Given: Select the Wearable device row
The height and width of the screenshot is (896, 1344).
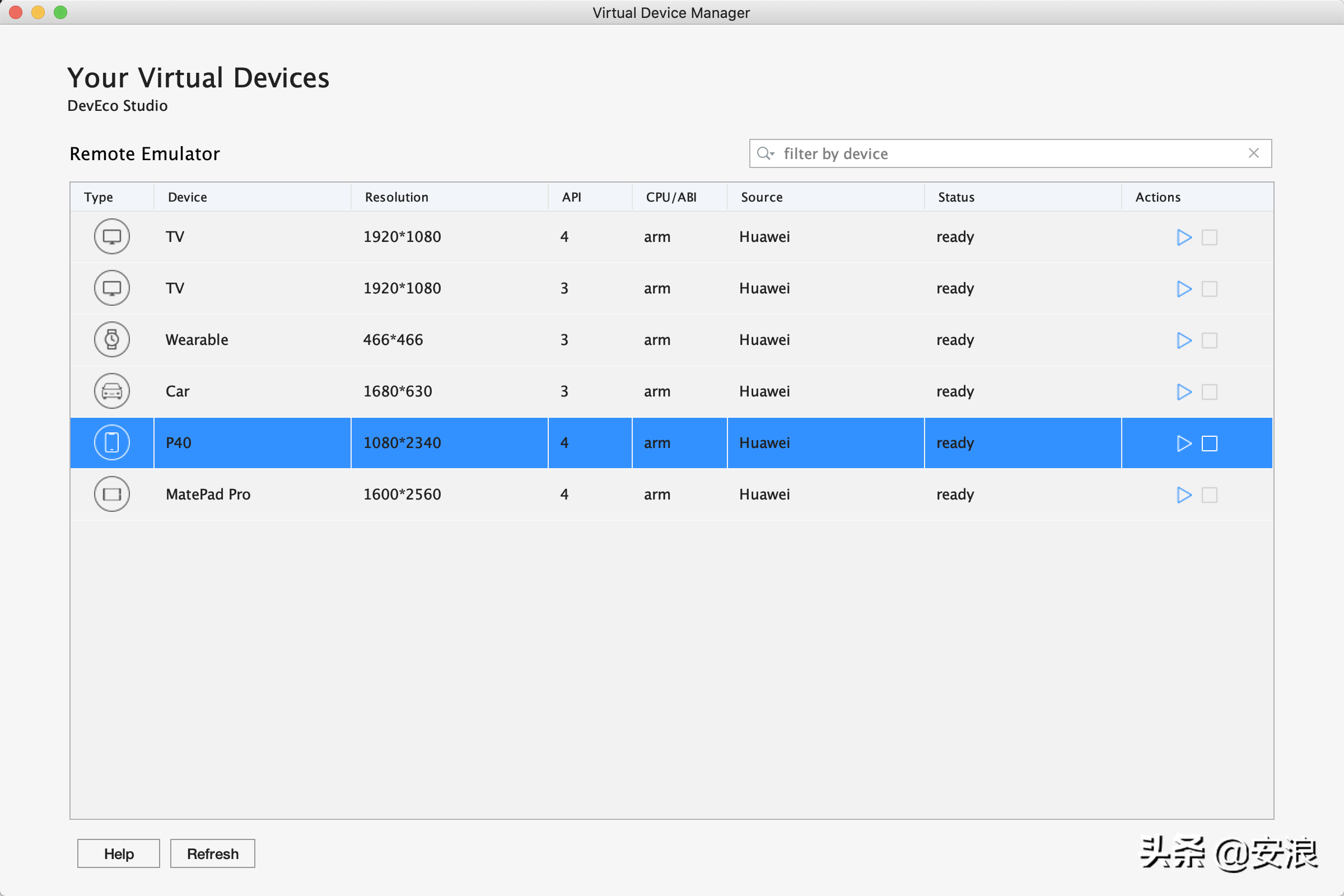Looking at the screenshot, I should pos(671,340).
